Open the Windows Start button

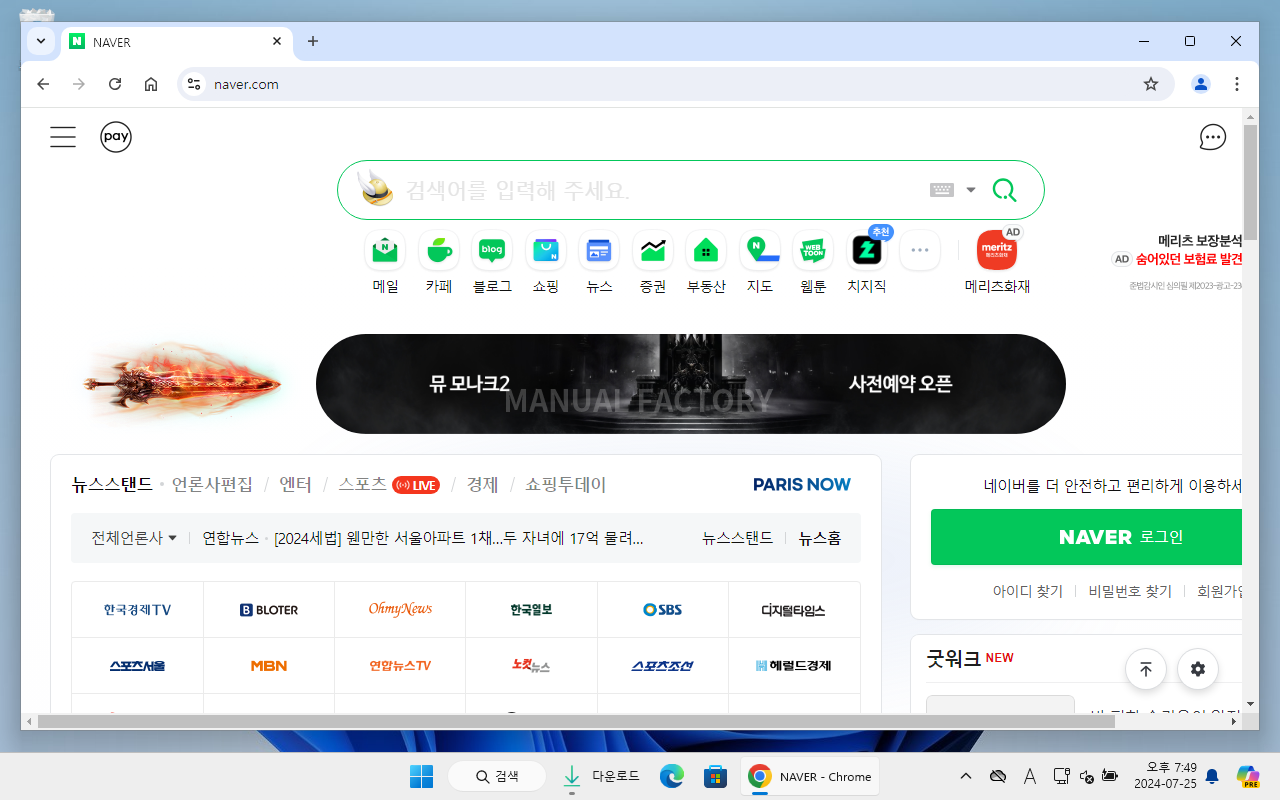click(421, 776)
